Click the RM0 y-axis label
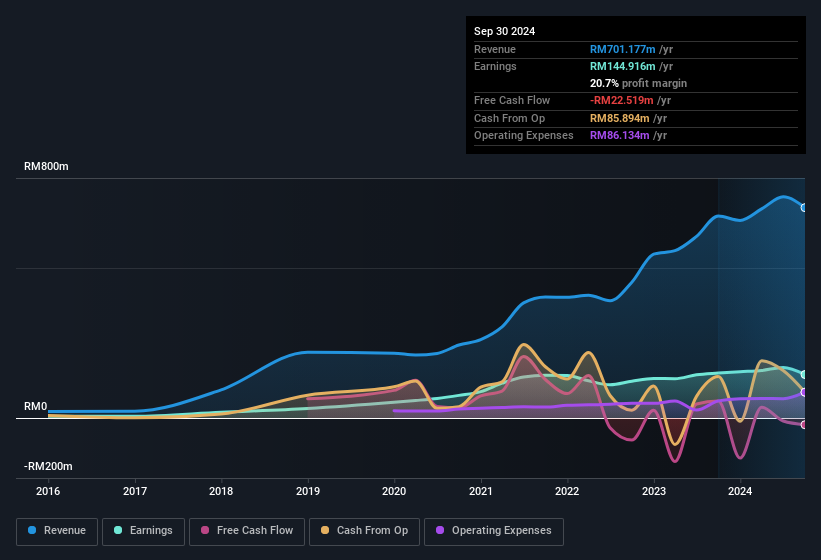Viewport: 821px width, 560px height. [36, 407]
